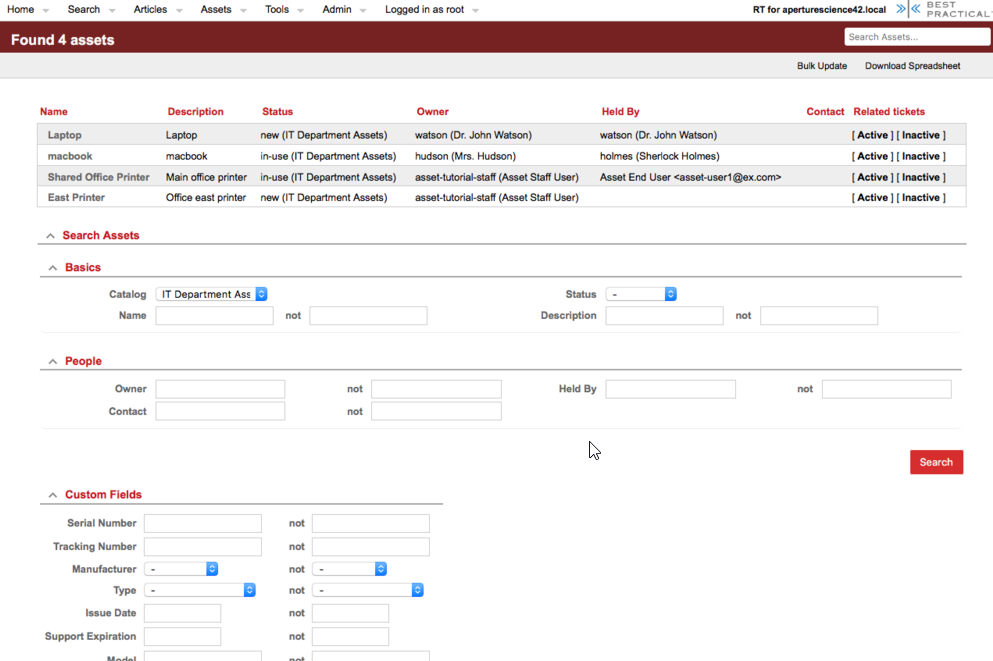
Task: Open the Articles menu
Action: tap(150, 9)
